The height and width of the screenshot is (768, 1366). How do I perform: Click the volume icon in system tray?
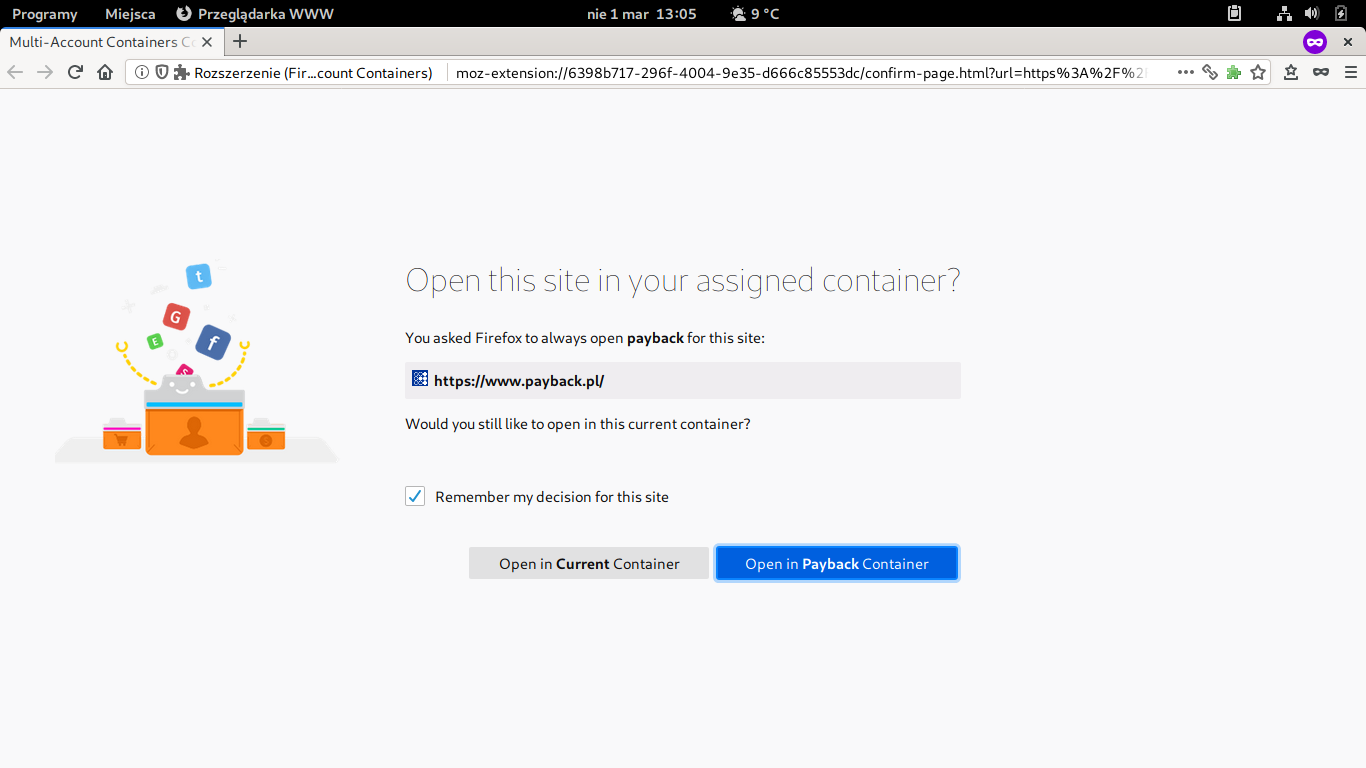click(x=1310, y=13)
